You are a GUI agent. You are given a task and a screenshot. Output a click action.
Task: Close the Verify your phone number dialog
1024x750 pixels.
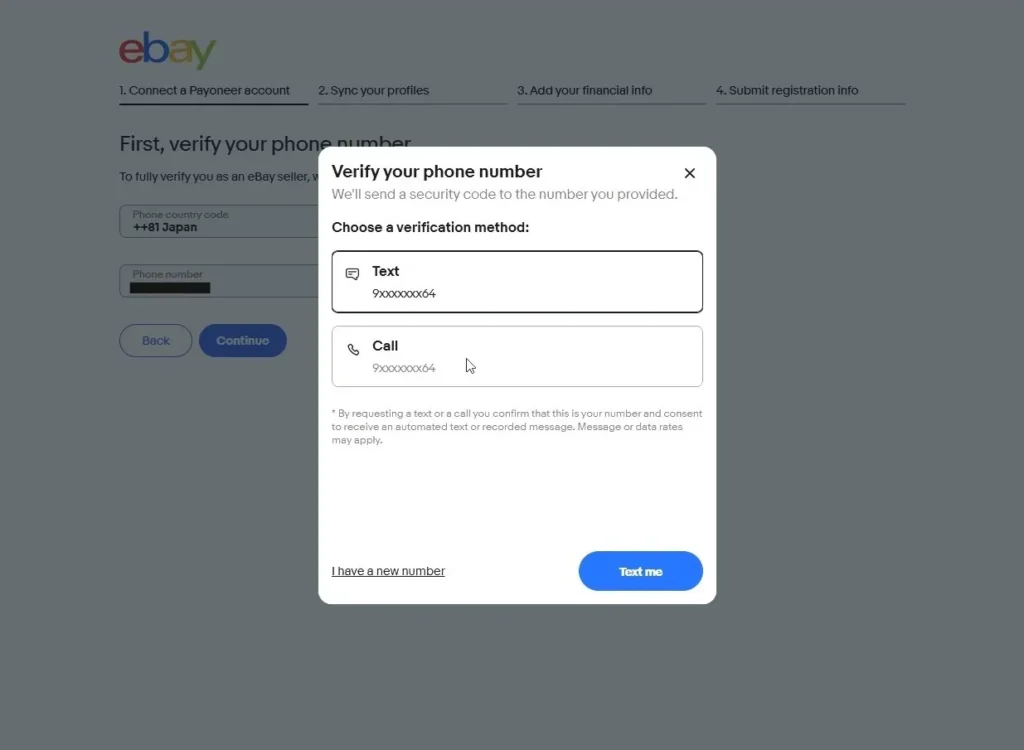tap(689, 173)
